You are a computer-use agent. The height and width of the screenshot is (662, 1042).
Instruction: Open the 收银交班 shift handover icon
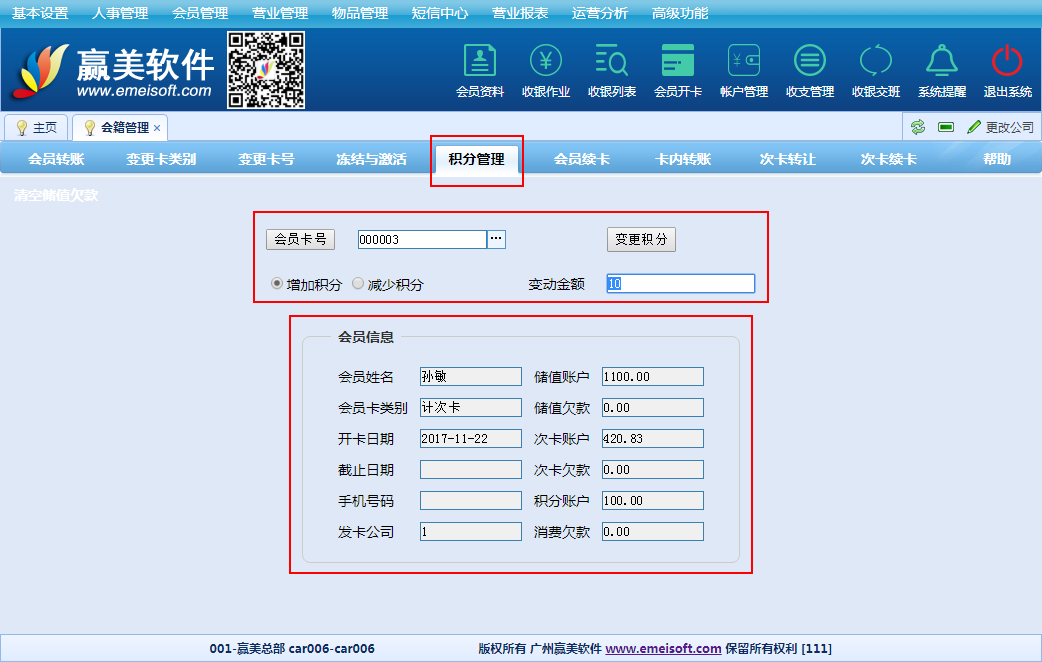[876, 62]
